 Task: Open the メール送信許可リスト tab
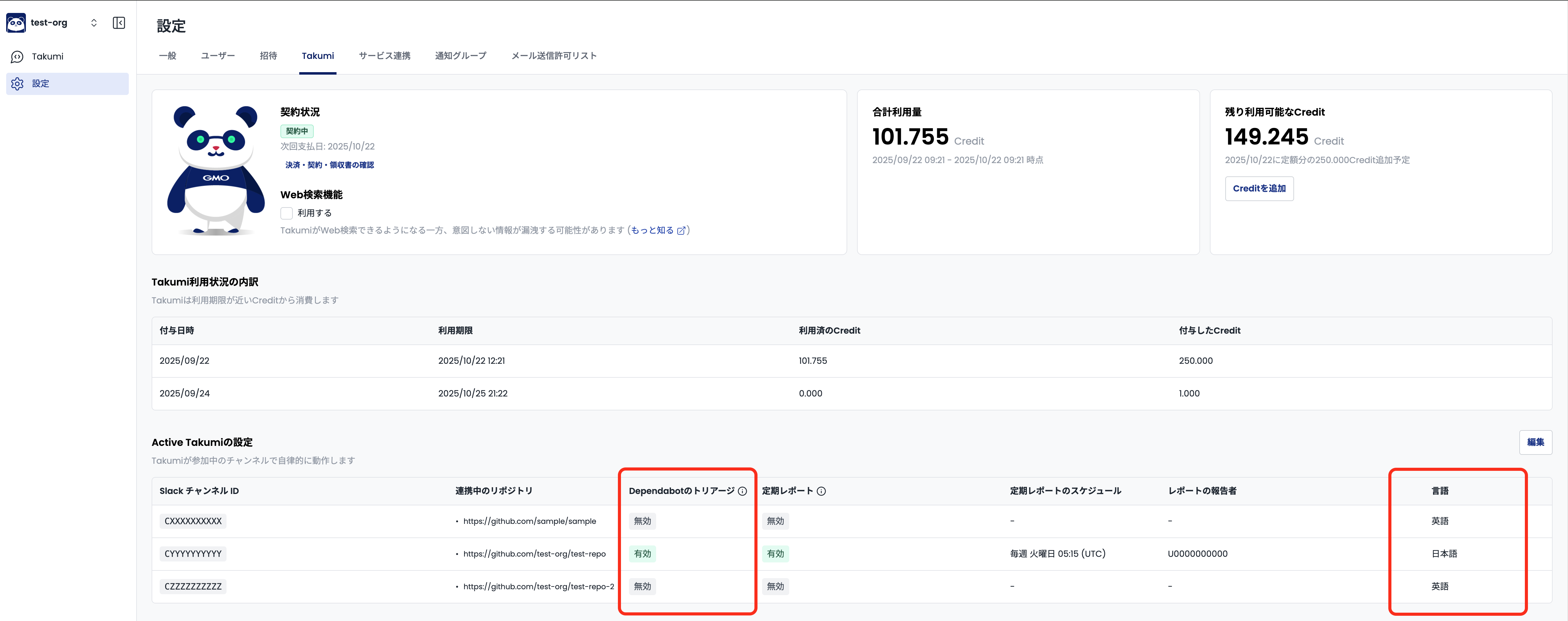(x=554, y=56)
